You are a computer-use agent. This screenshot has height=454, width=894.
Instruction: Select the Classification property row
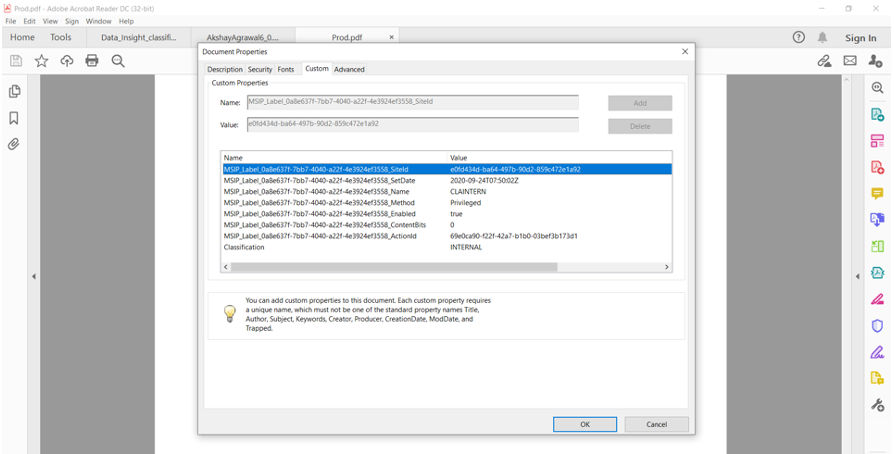[x=446, y=247]
